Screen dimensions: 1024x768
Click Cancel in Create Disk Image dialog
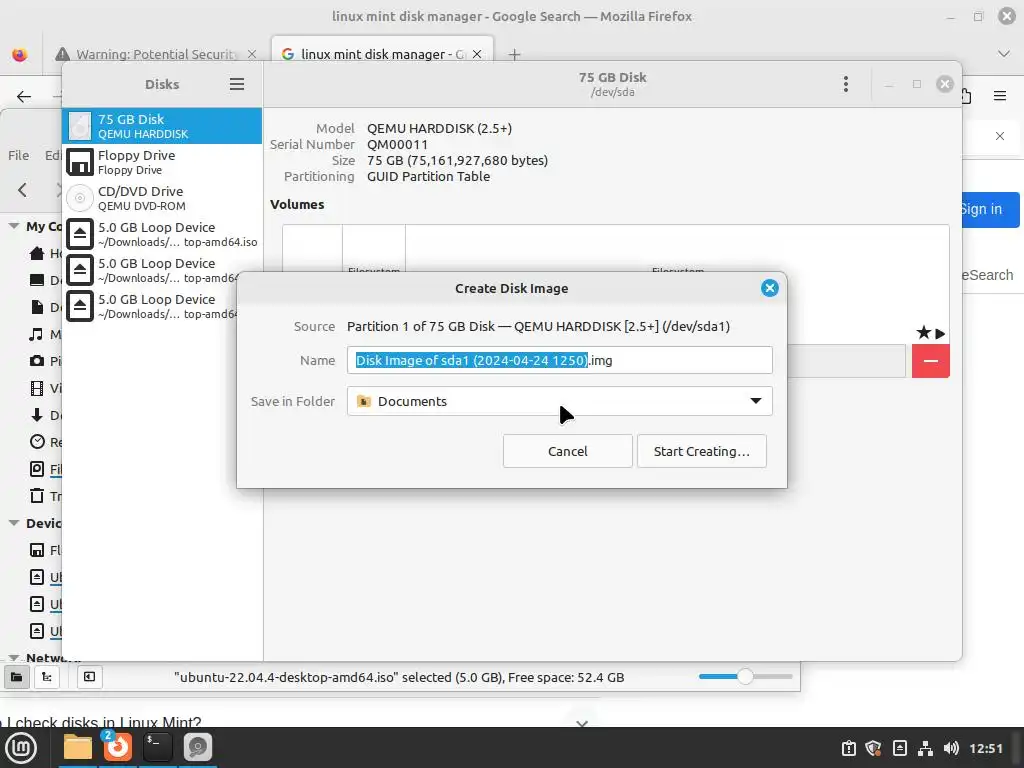[x=568, y=451]
